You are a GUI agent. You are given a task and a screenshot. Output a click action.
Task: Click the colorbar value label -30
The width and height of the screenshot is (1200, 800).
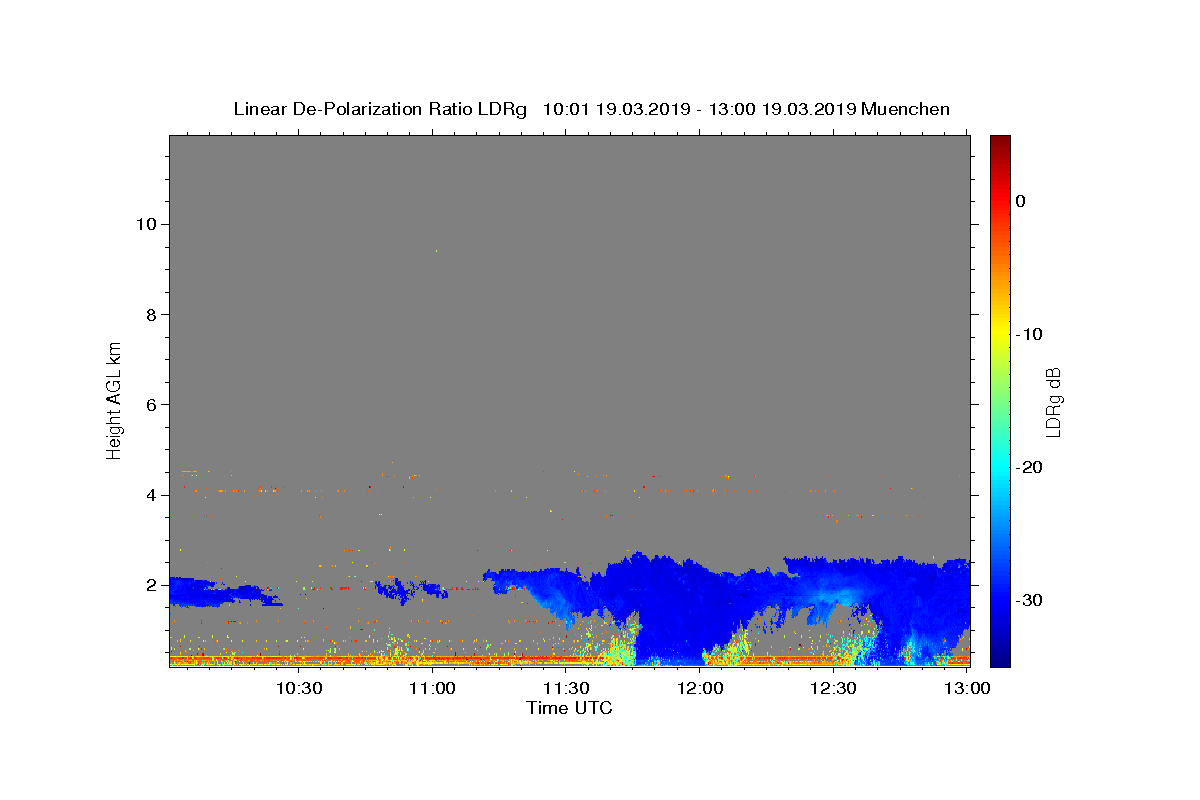pyautogui.click(x=1029, y=600)
